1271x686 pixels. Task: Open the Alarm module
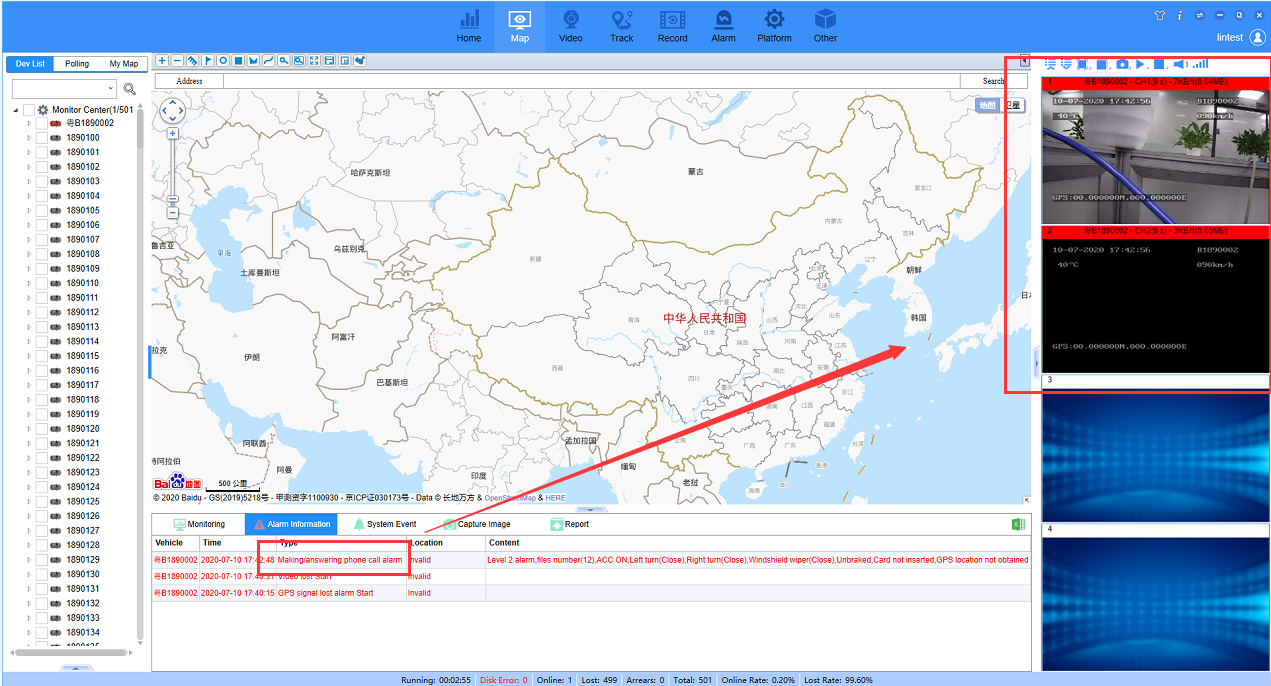(723, 26)
